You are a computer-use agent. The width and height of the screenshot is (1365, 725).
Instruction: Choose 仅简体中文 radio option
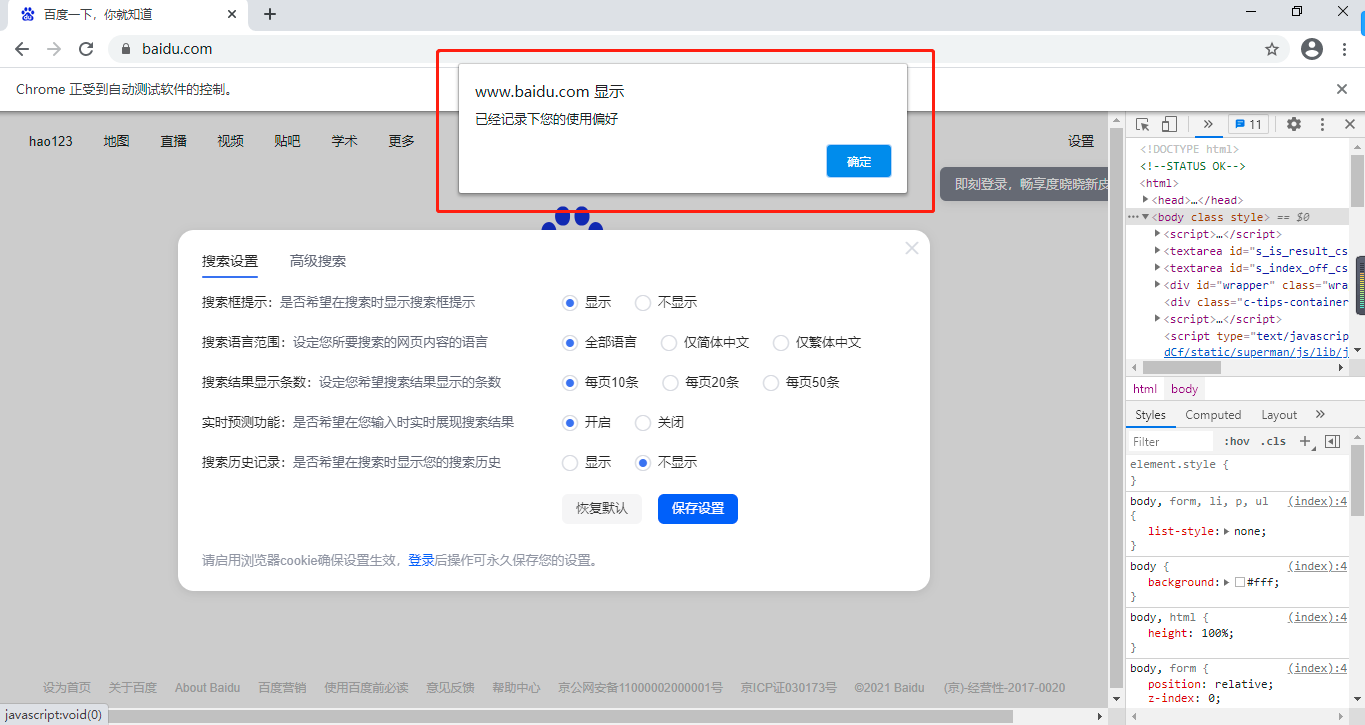click(x=669, y=342)
